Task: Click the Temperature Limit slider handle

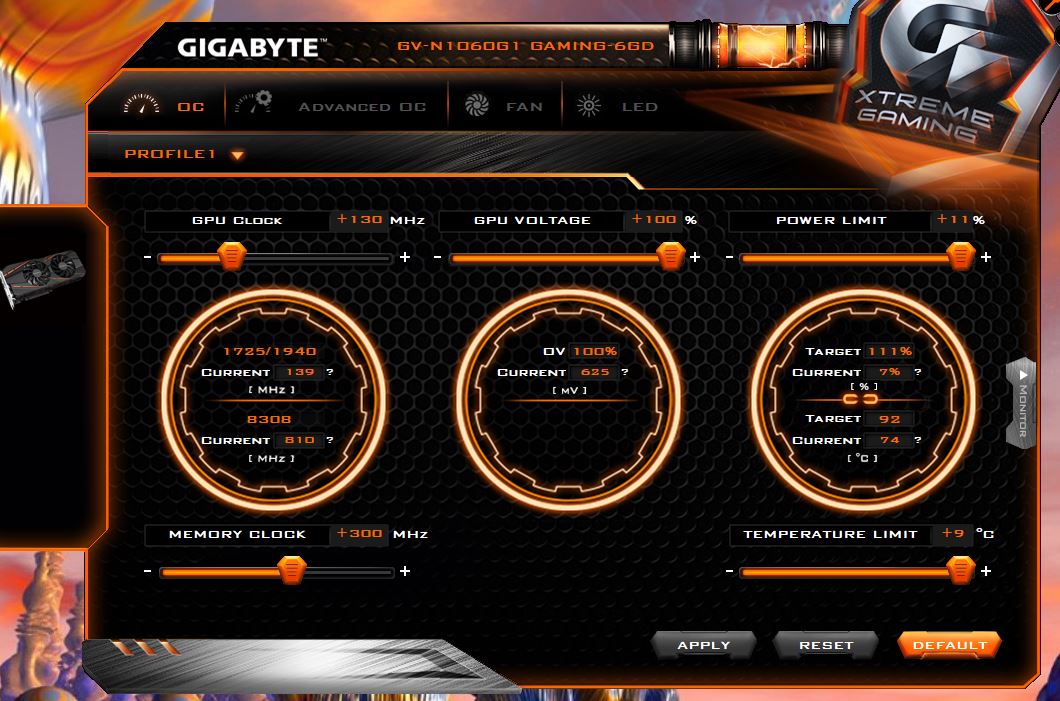Action: tap(961, 570)
